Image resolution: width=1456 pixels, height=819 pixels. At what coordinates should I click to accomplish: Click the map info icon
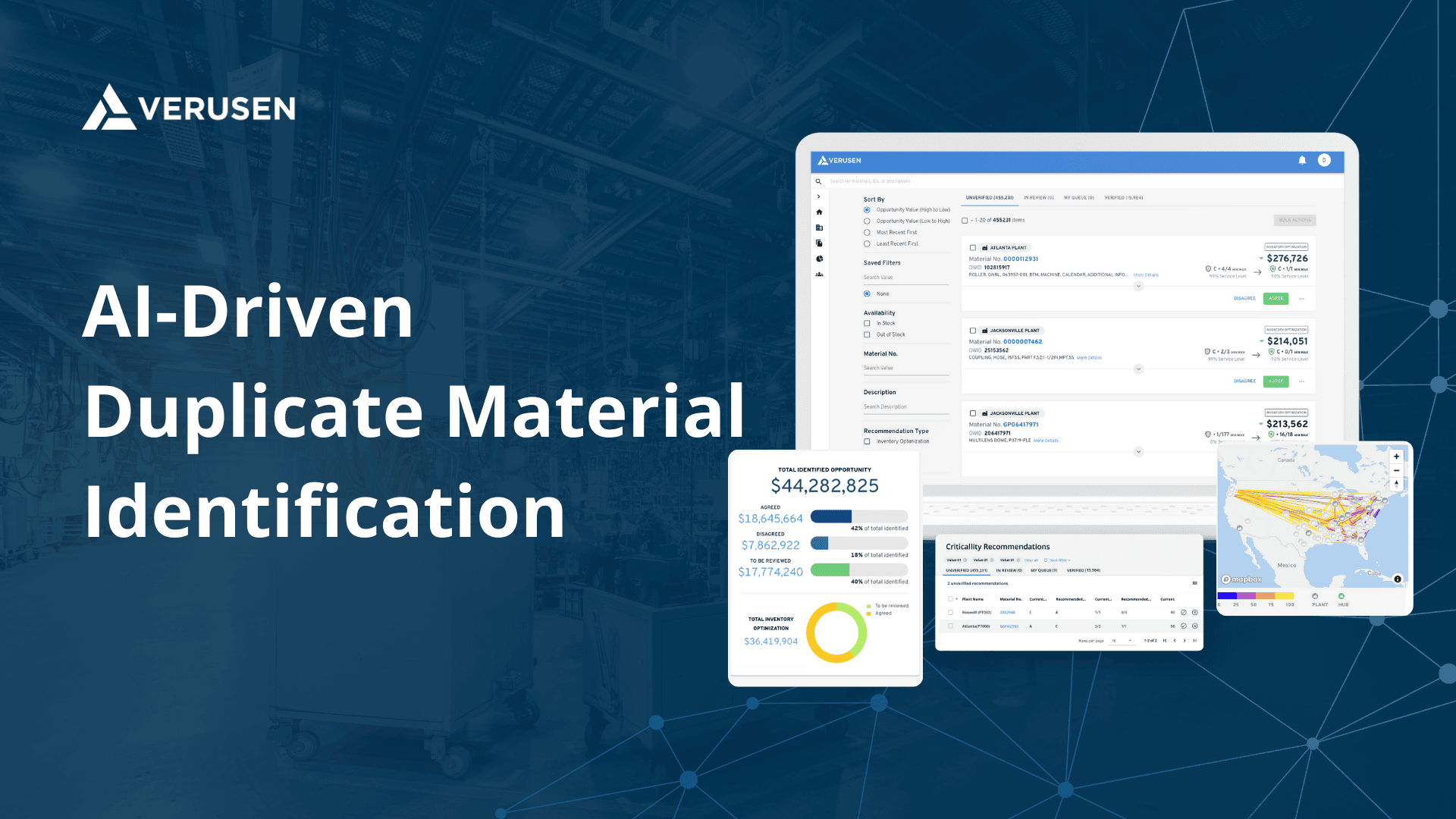(1398, 579)
